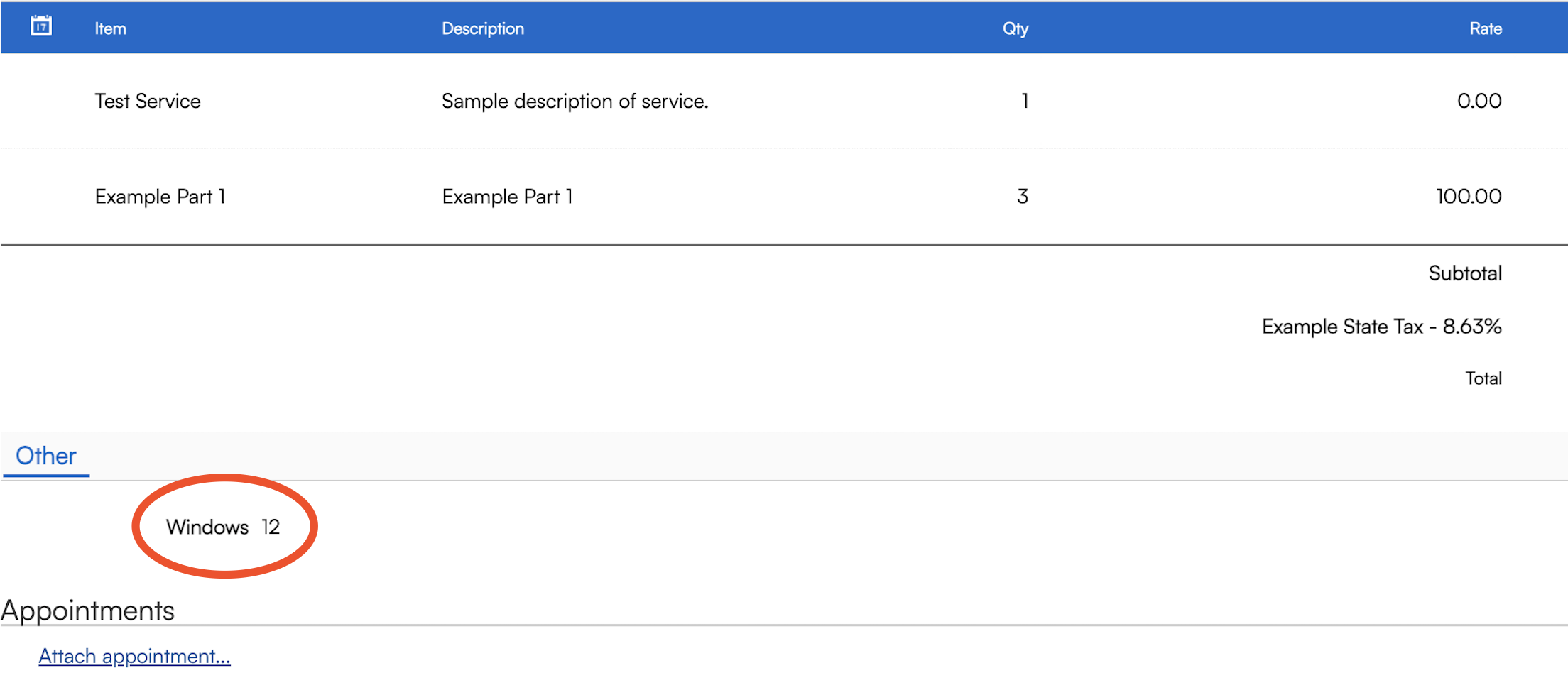Screen dimensions: 1568x673
Task: Click the 0.00 rate for Test Service
Action: (1479, 101)
